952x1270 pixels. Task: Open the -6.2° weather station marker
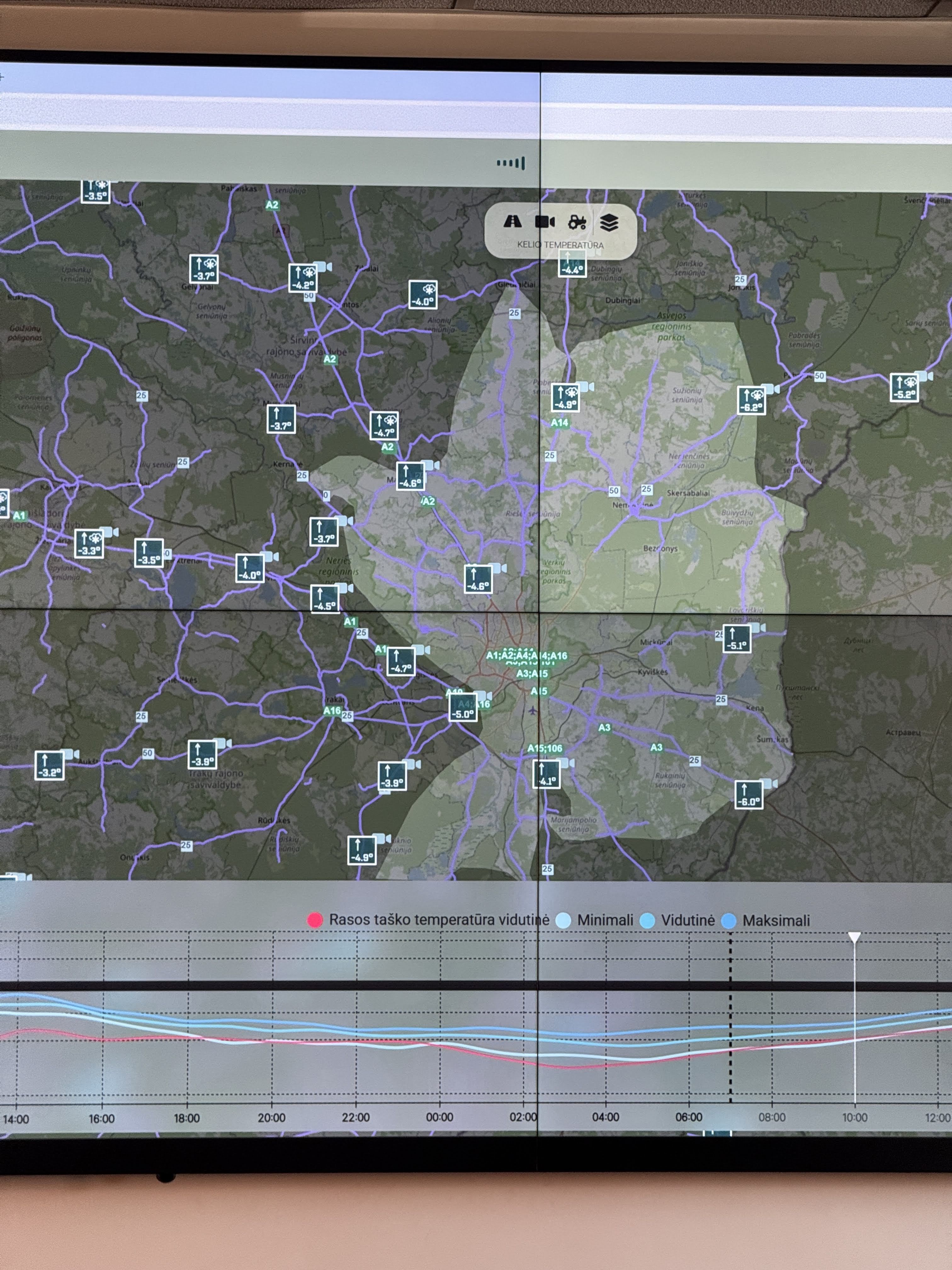(x=751, y=400)
